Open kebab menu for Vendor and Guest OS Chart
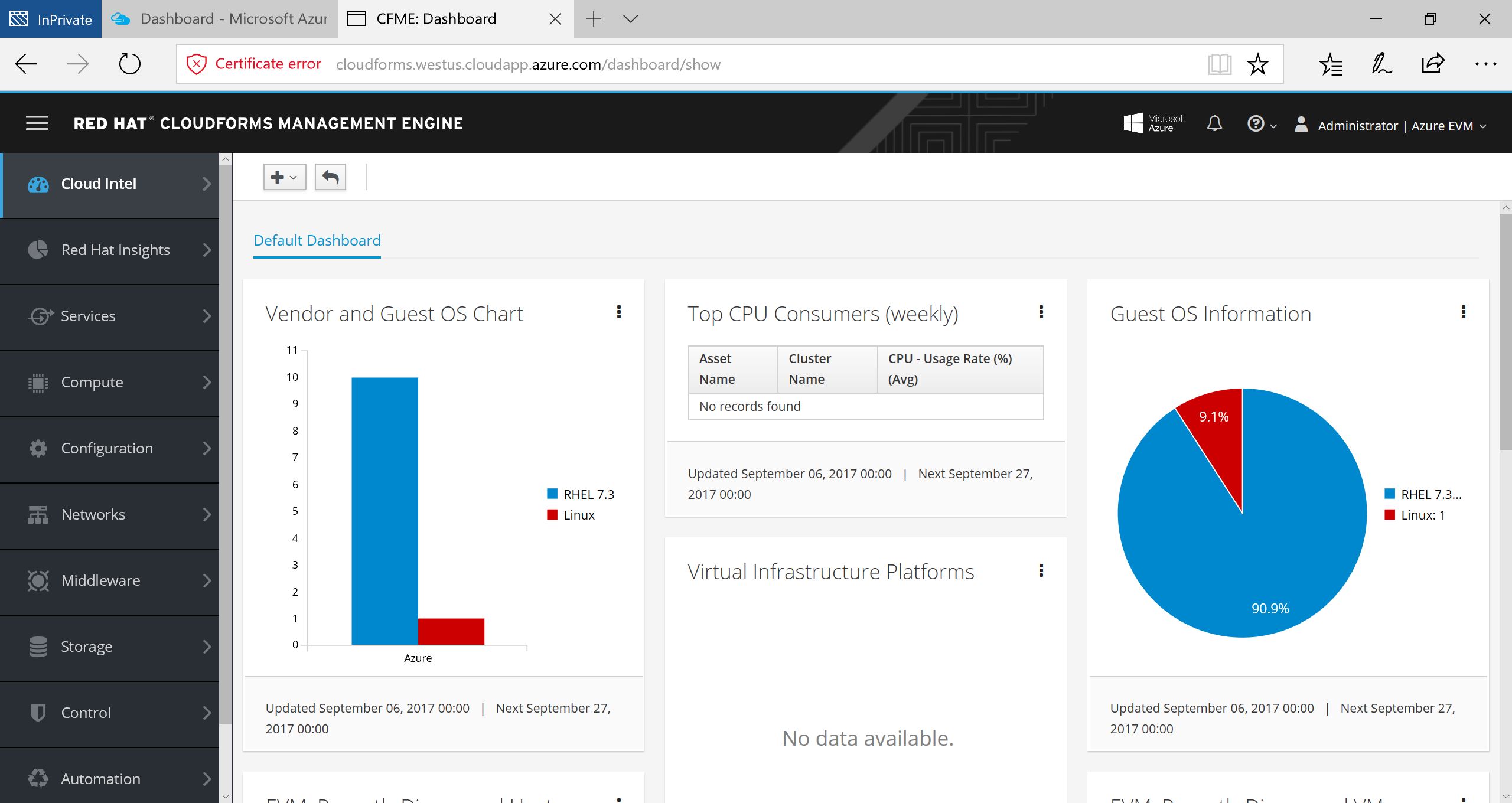 [618, 312]
